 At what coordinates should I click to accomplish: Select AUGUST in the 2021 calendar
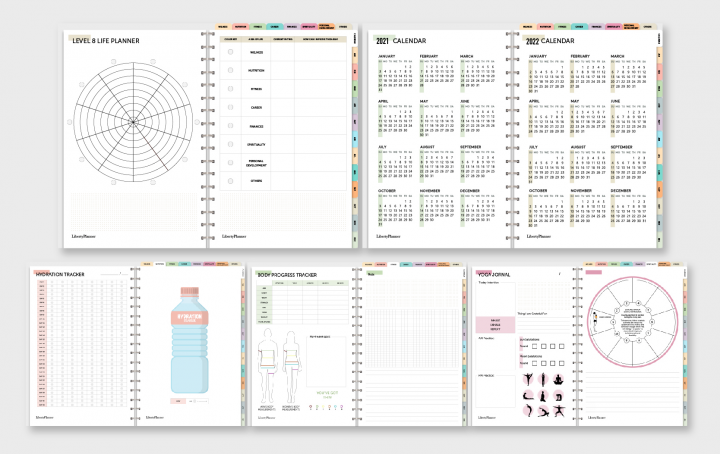pos(427,147)
